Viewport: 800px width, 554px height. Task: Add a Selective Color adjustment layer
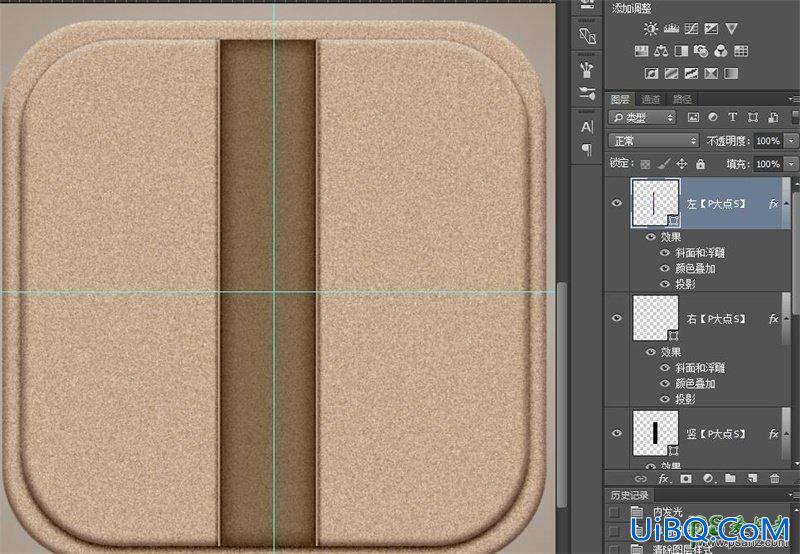tap(711, 73)
